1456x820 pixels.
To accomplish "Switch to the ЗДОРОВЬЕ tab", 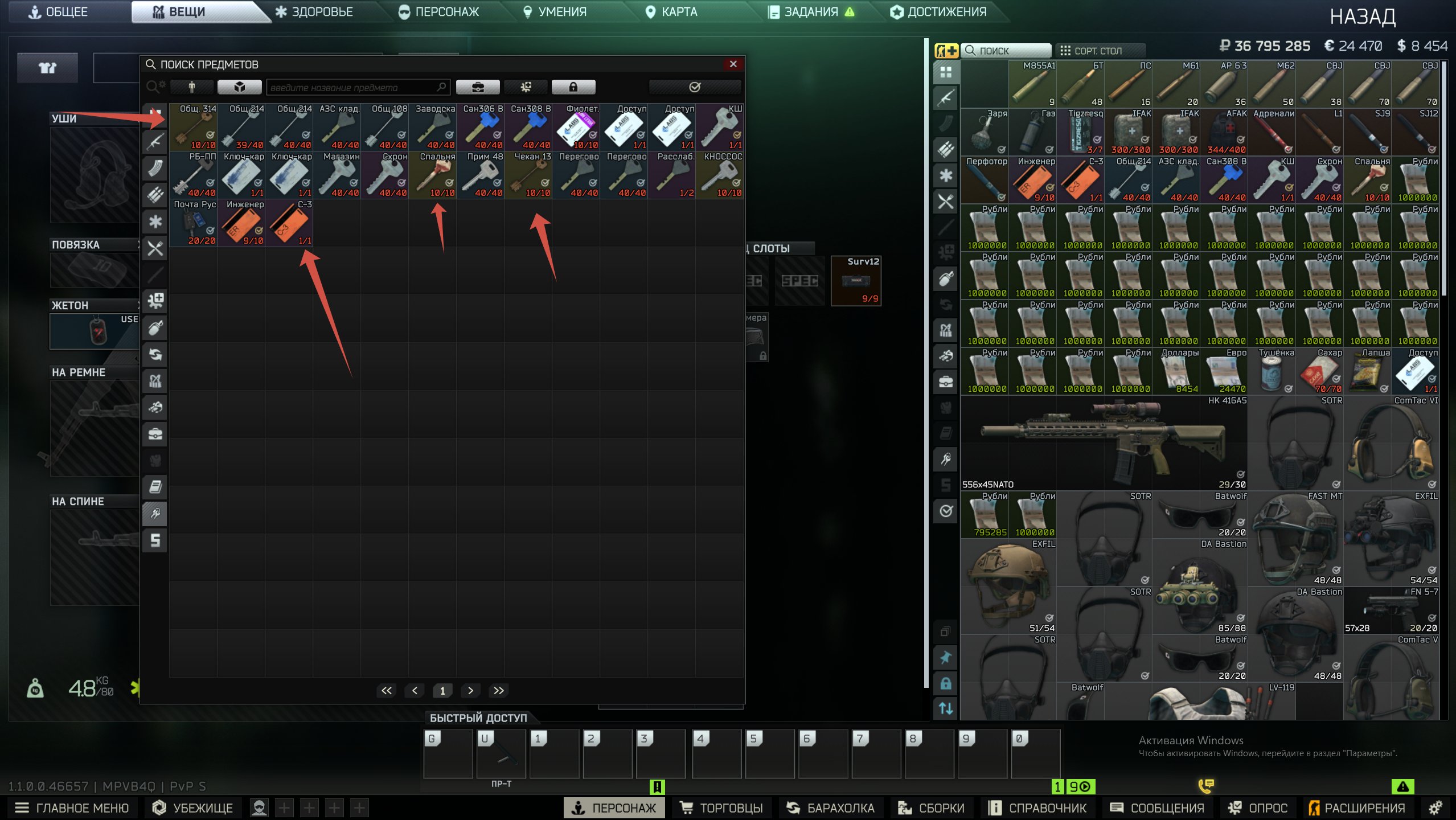I will coord(314,12).
